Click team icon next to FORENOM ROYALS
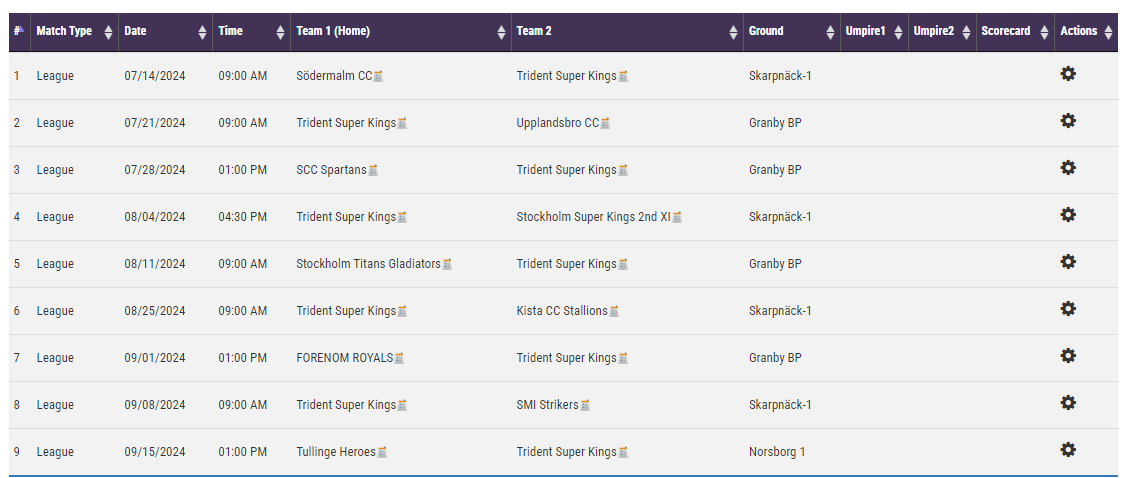Viewport: 1122px width, 478px height. coord(399,359)
